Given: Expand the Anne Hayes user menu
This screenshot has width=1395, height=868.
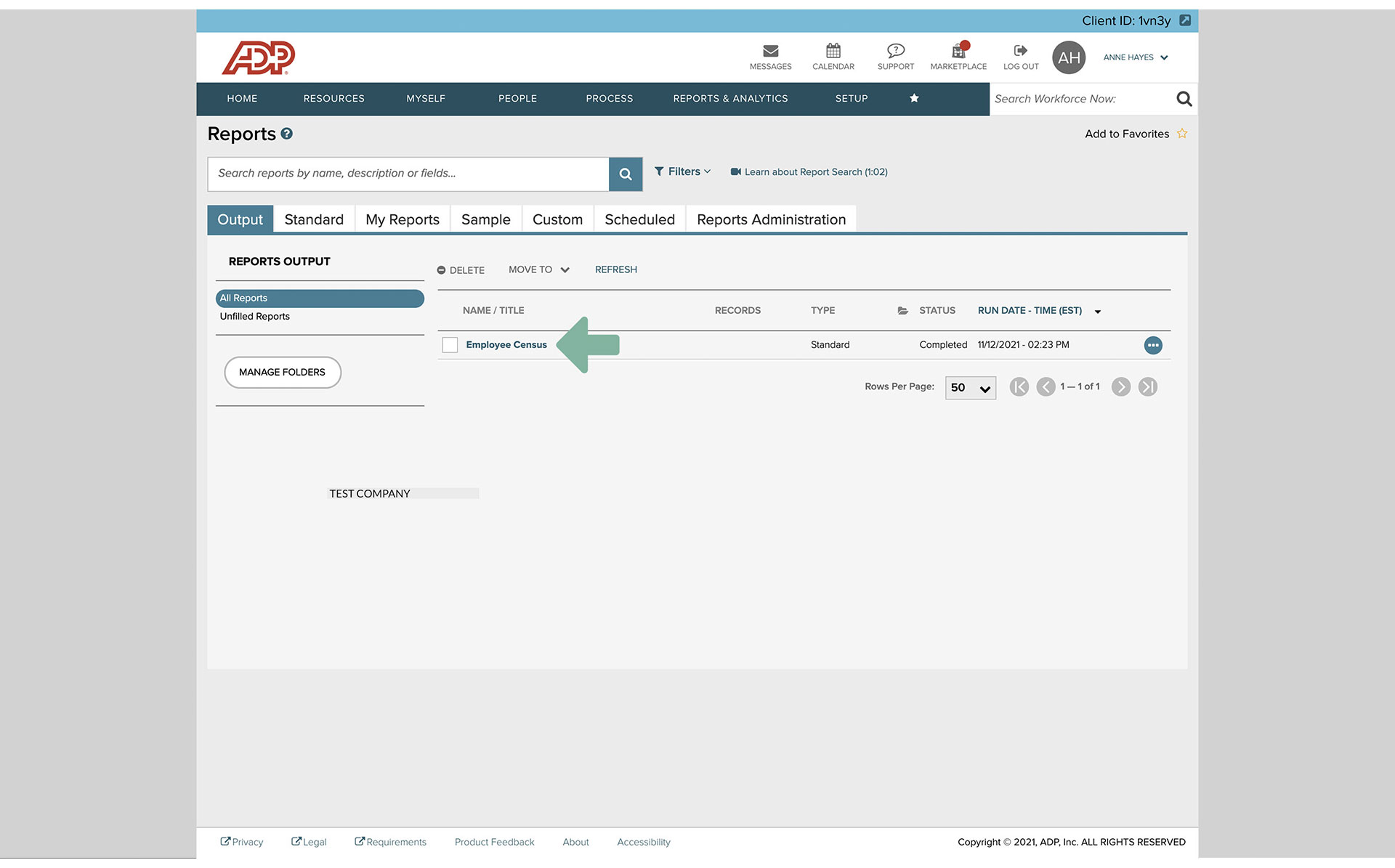Looking at the screenshot, I should (1136, 57).
